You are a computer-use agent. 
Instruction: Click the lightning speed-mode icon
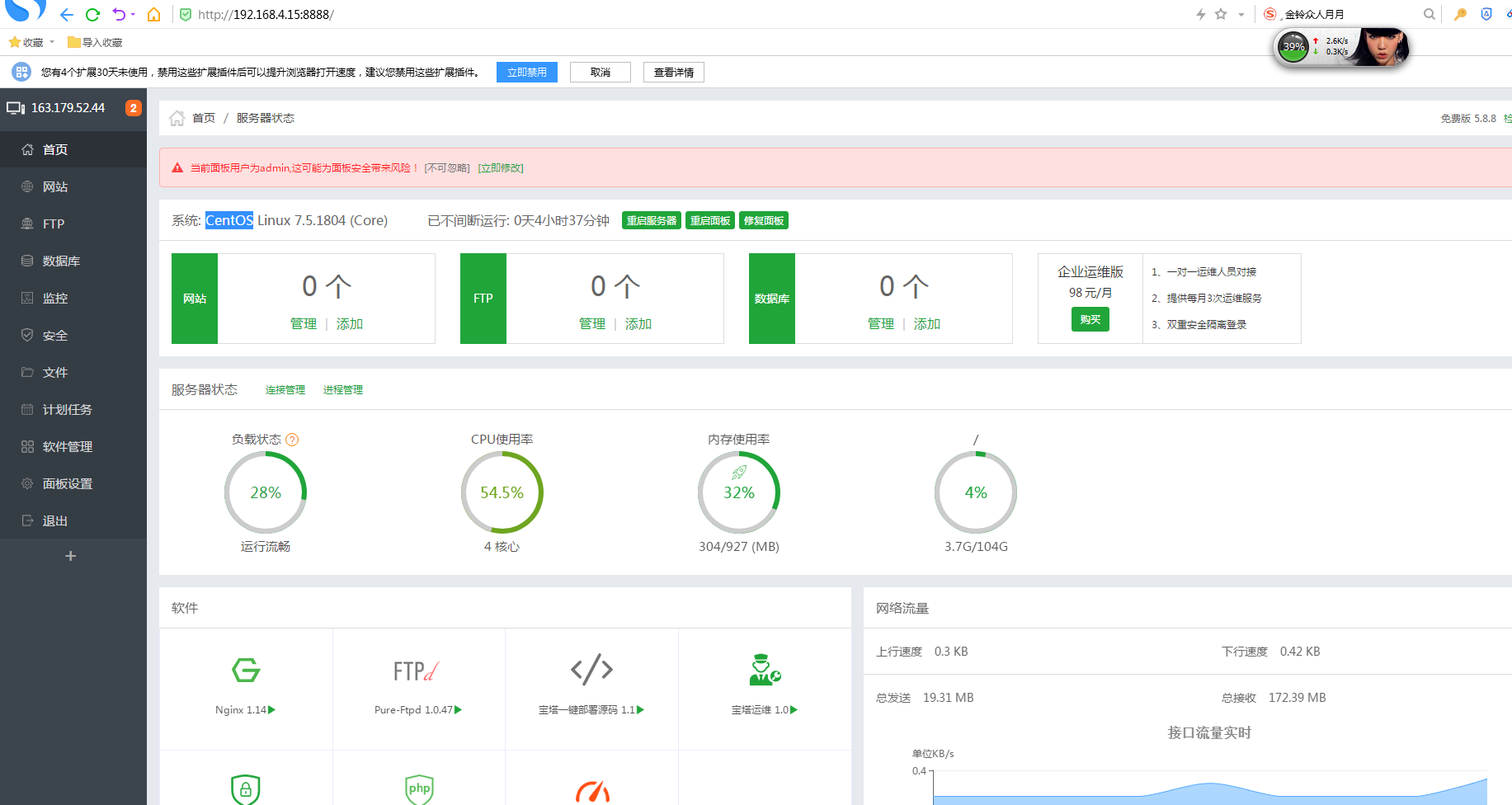(x=1201, y=14)
